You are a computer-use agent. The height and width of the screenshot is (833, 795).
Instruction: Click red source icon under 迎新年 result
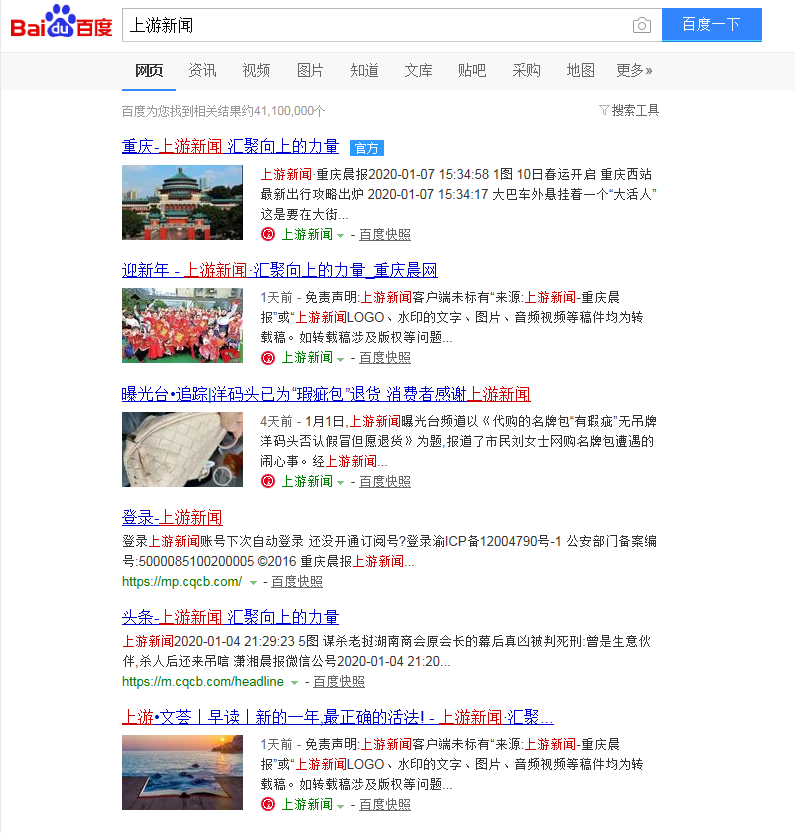coord(268,358)
